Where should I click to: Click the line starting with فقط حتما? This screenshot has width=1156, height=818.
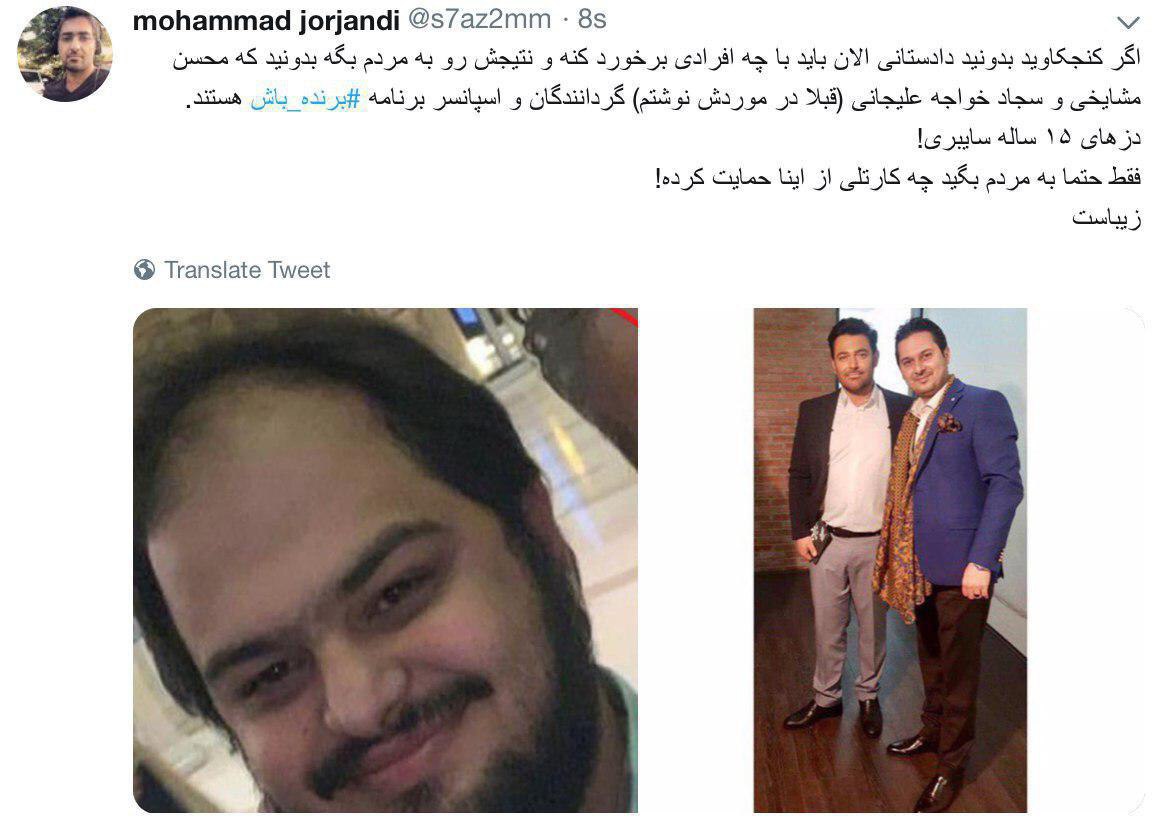pos(899,178)
